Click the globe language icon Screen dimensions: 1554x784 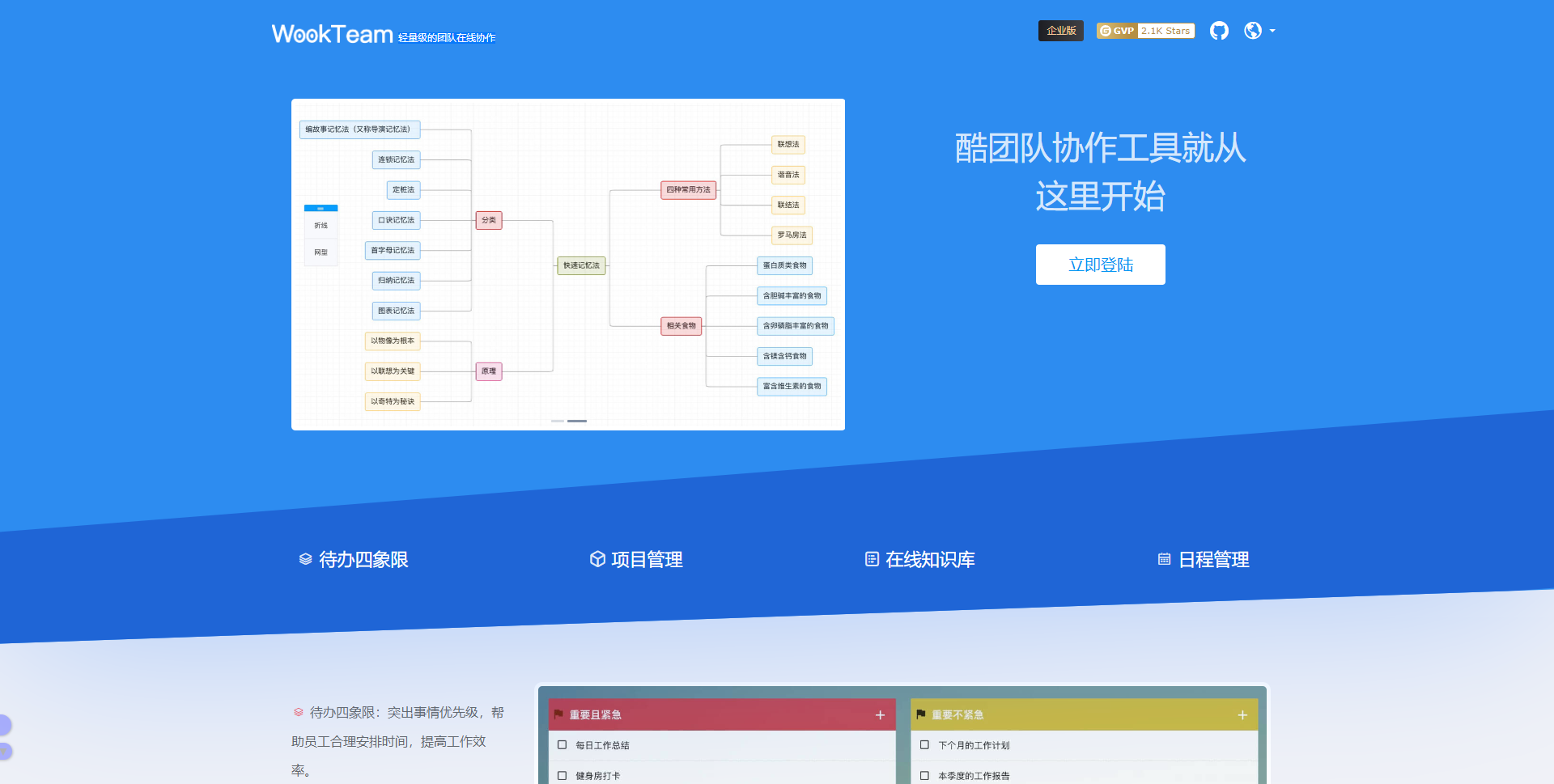tap(1253, 31)
